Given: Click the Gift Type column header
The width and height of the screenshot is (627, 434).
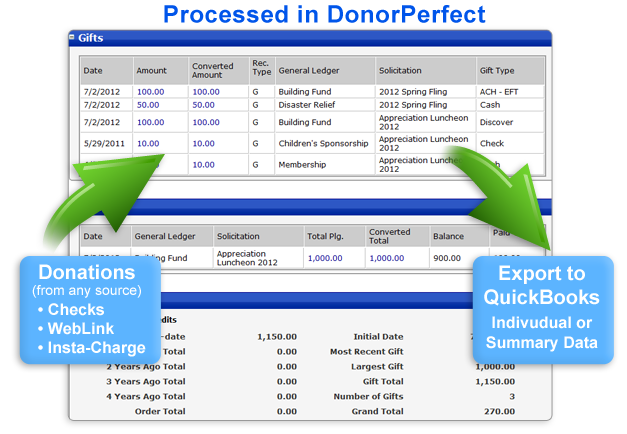Looking at the screenshot, I should [510, 70].
